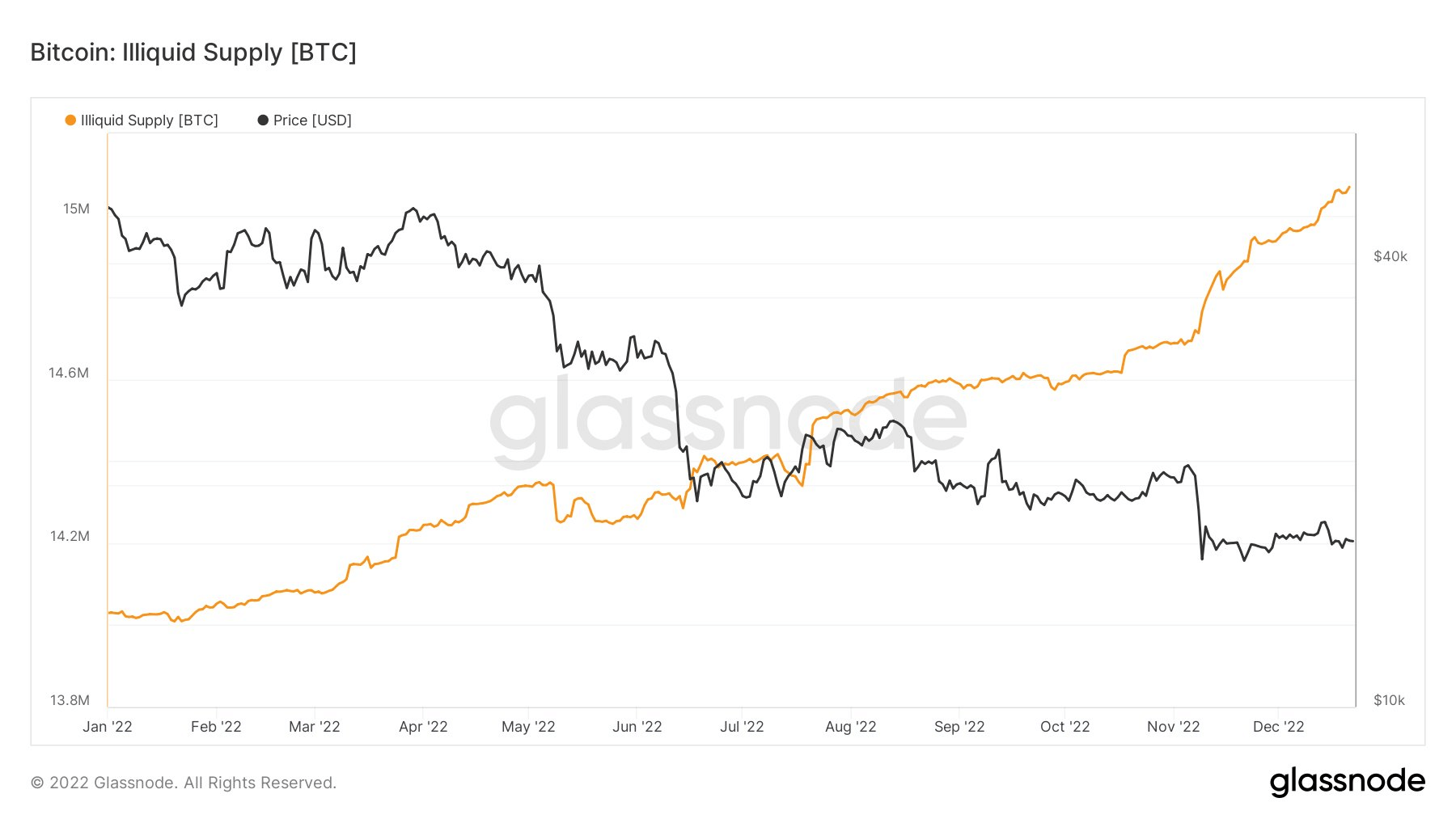Click the black Price legend dot

coord(263,120)
